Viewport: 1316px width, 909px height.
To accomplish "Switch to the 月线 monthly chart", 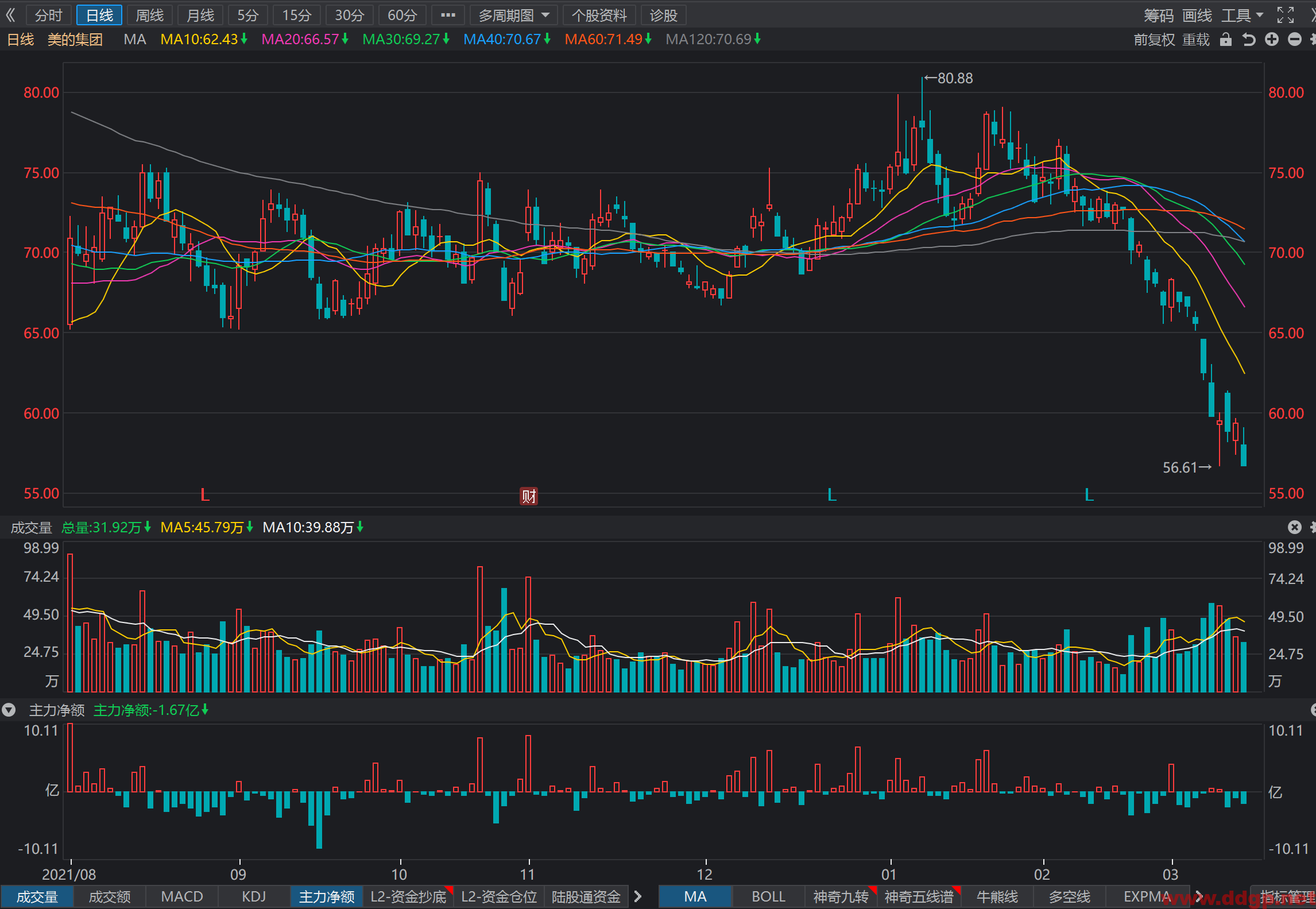I will point(200,16).
